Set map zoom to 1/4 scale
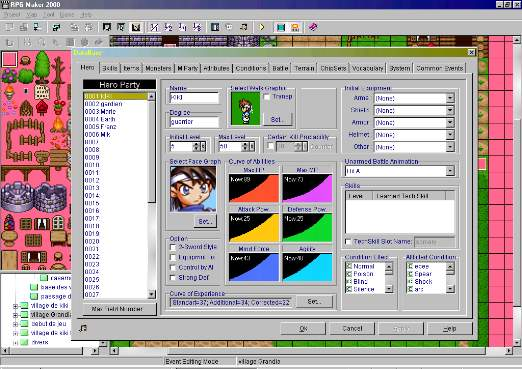 click(x=183, y=27)
